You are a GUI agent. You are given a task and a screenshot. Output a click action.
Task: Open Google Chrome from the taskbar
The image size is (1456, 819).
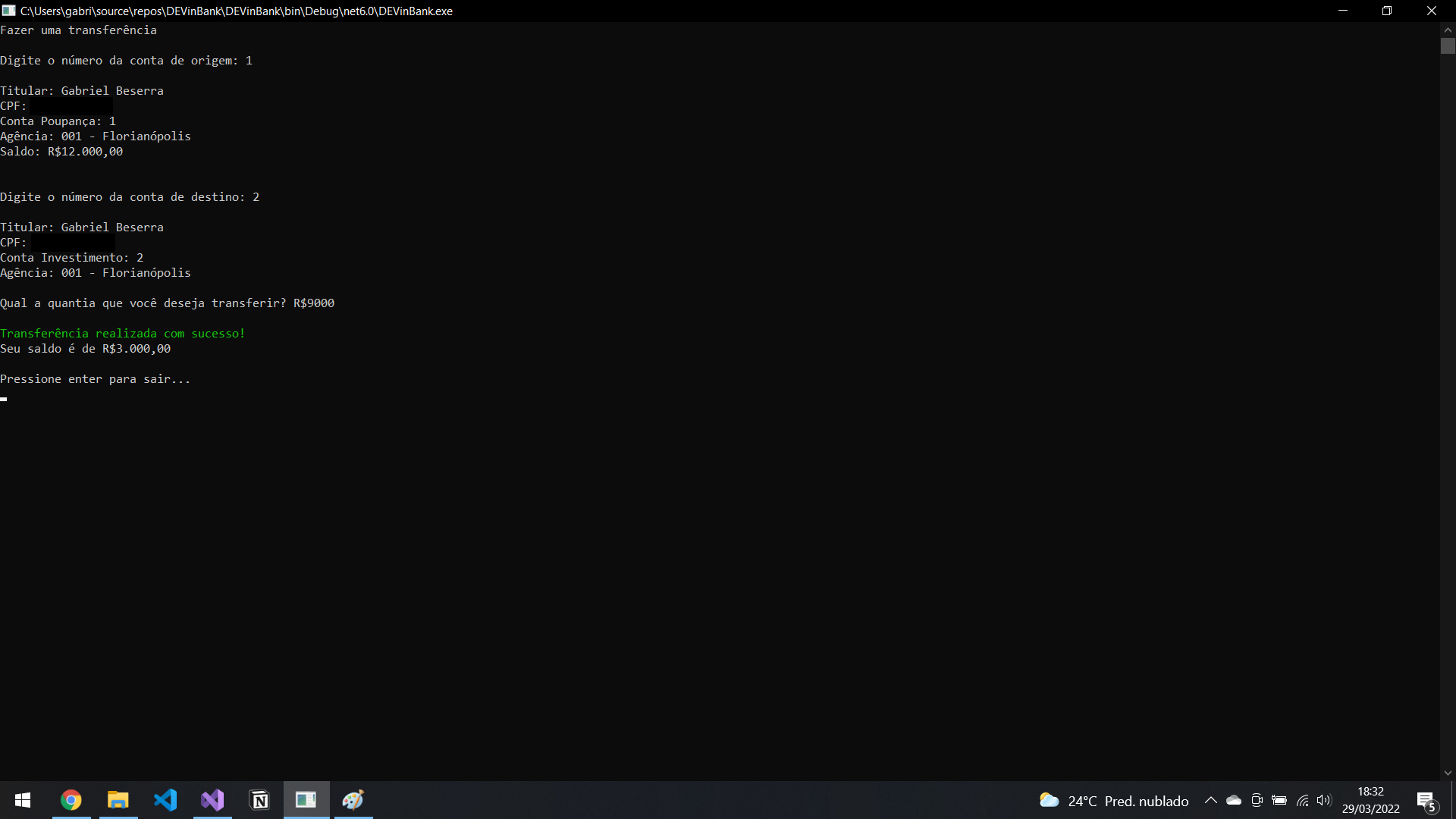(71, 800)
